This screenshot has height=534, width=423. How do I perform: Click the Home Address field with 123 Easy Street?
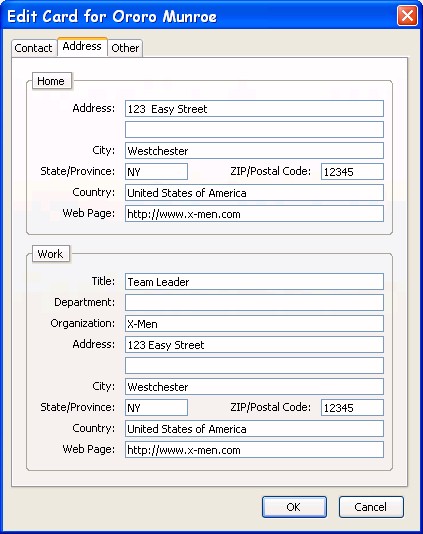254,109
